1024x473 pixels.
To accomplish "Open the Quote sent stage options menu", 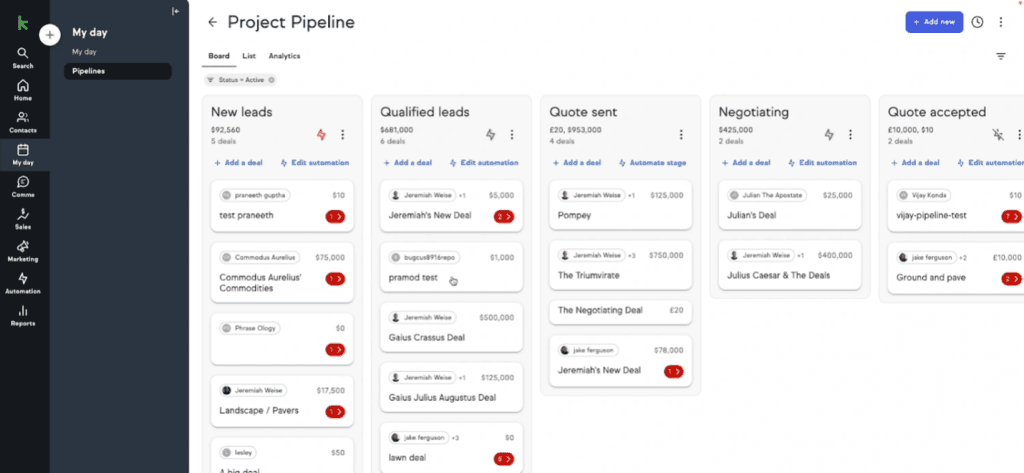I will pos(681,135).
